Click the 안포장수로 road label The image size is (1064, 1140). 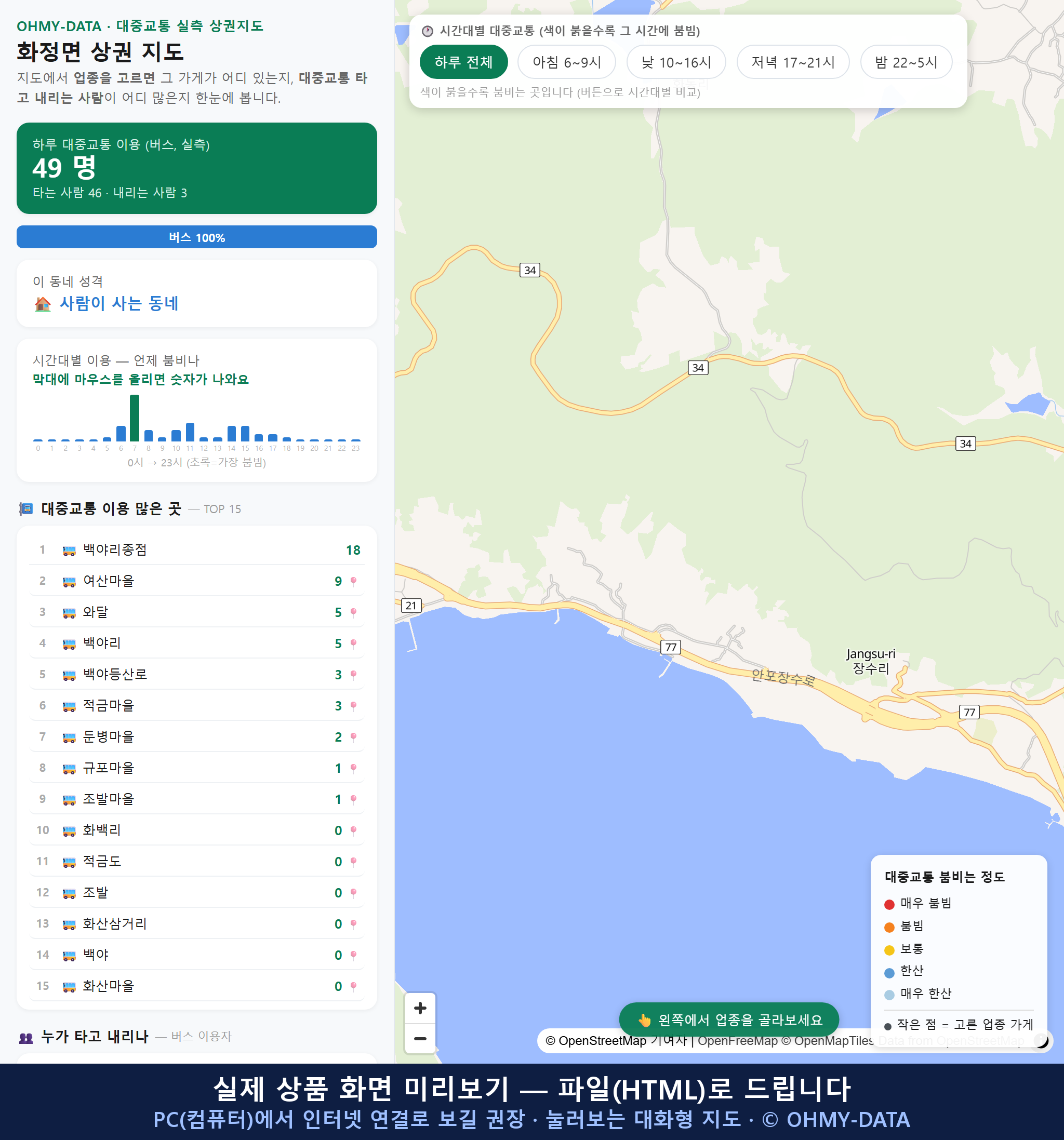[x=783, y=677]
